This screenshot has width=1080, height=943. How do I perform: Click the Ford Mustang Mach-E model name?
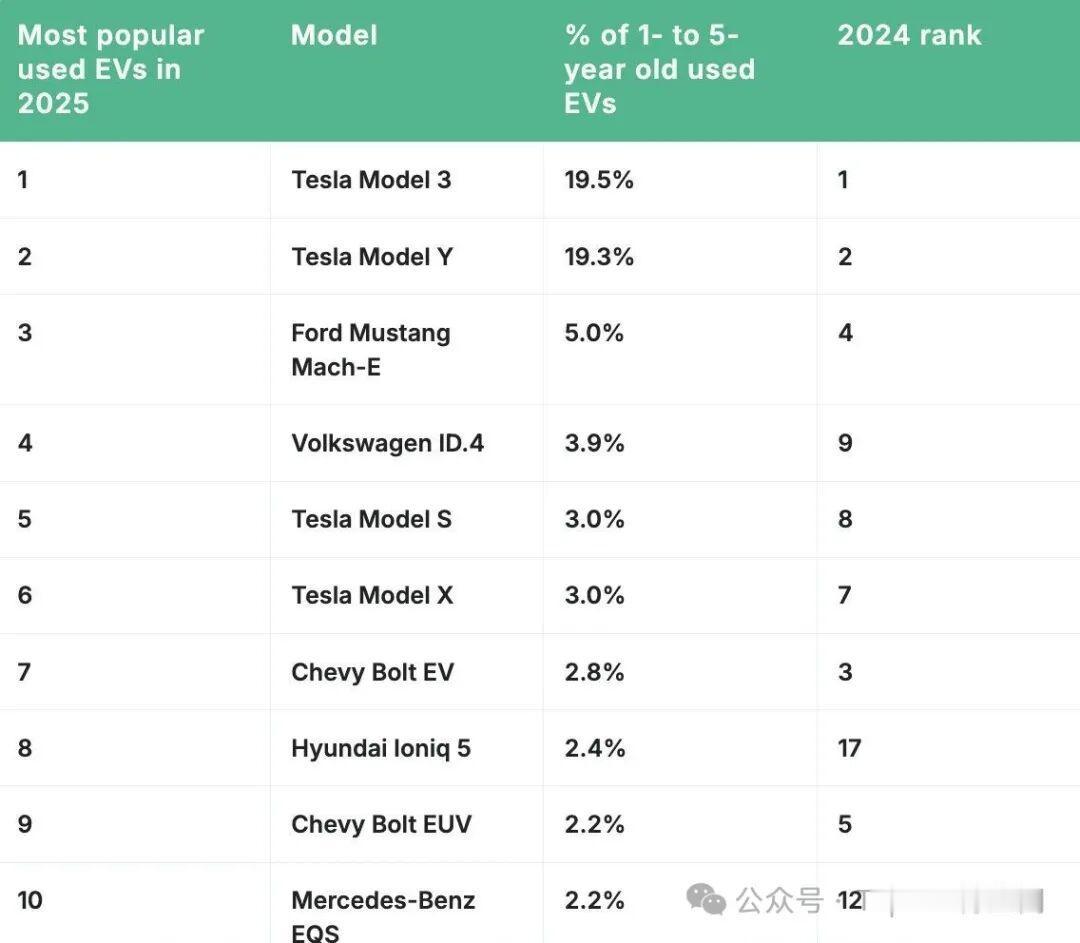[370, 350]
